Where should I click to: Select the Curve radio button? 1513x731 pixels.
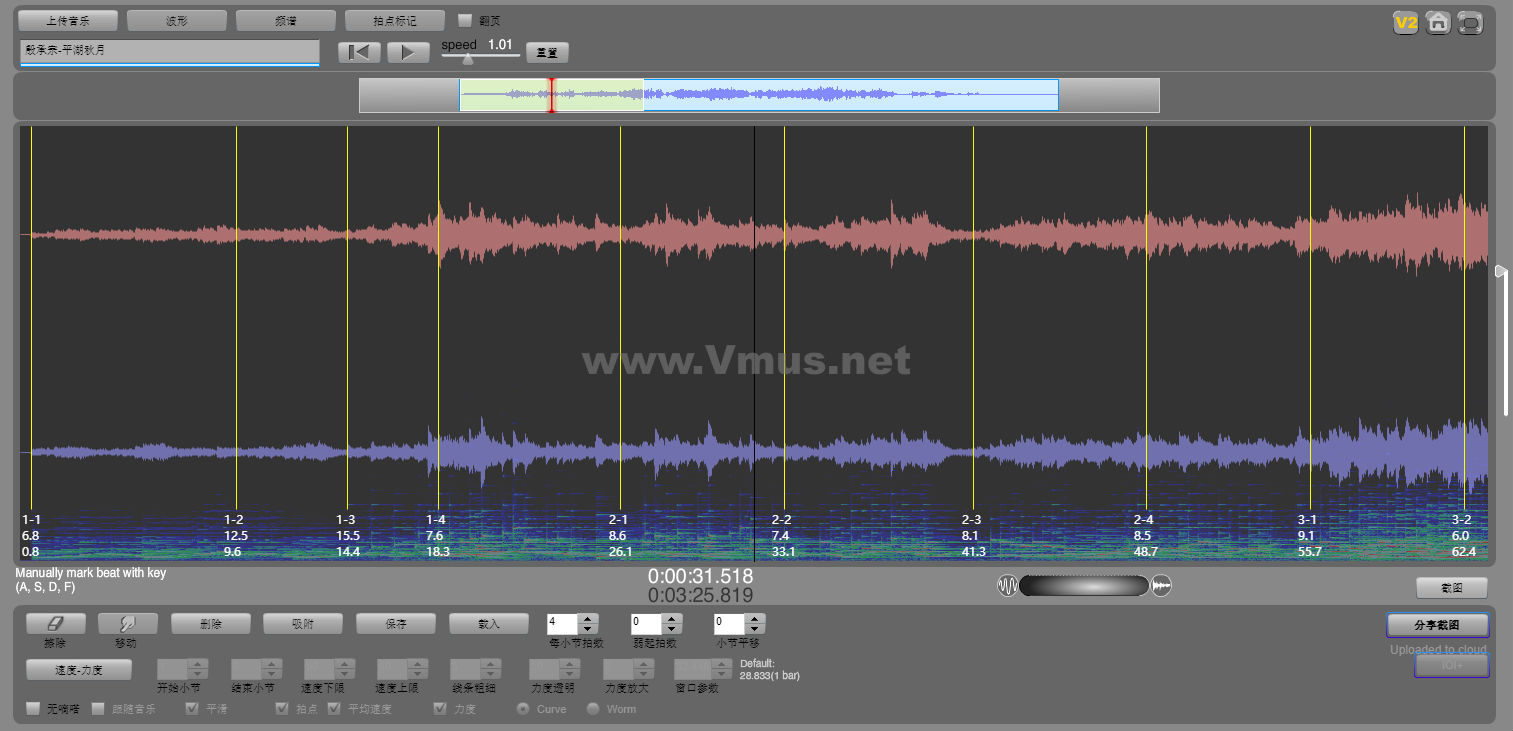click(x=522, y=709)
